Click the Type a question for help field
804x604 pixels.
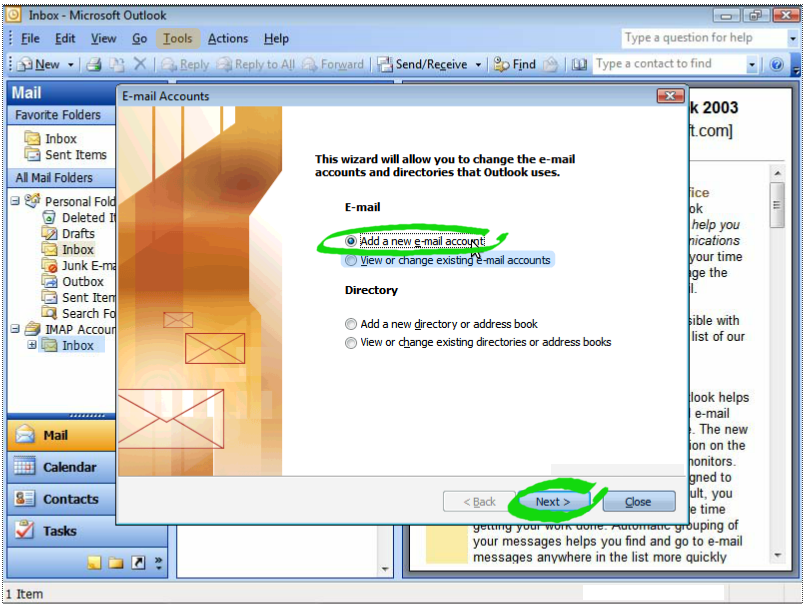[704, 38]
